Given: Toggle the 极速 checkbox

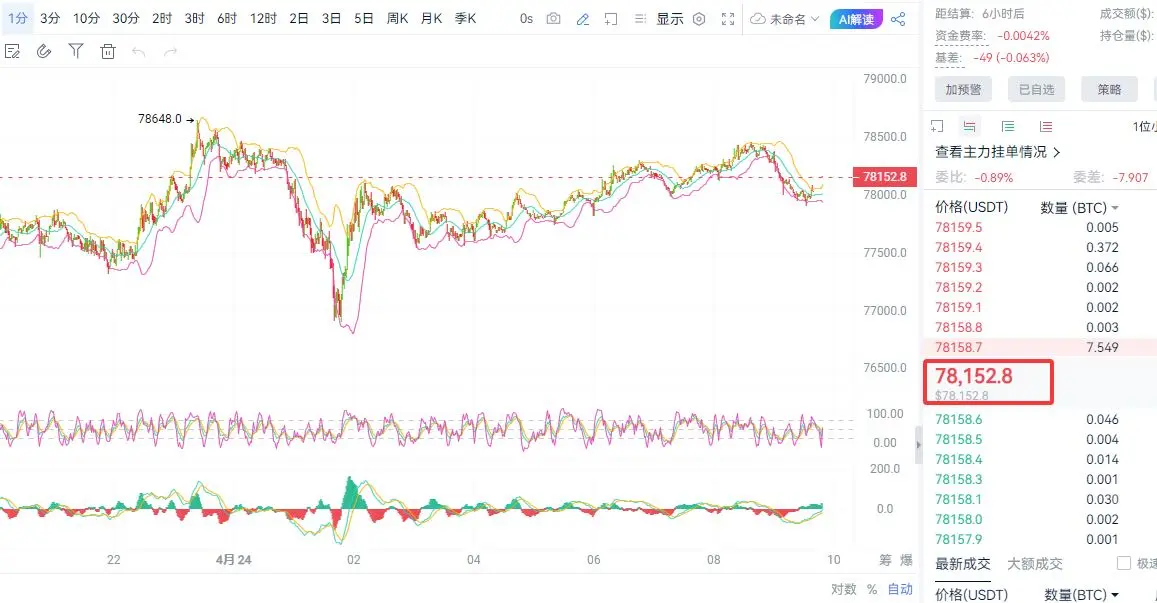Looking at the screenshot, I should (1124, 563).
